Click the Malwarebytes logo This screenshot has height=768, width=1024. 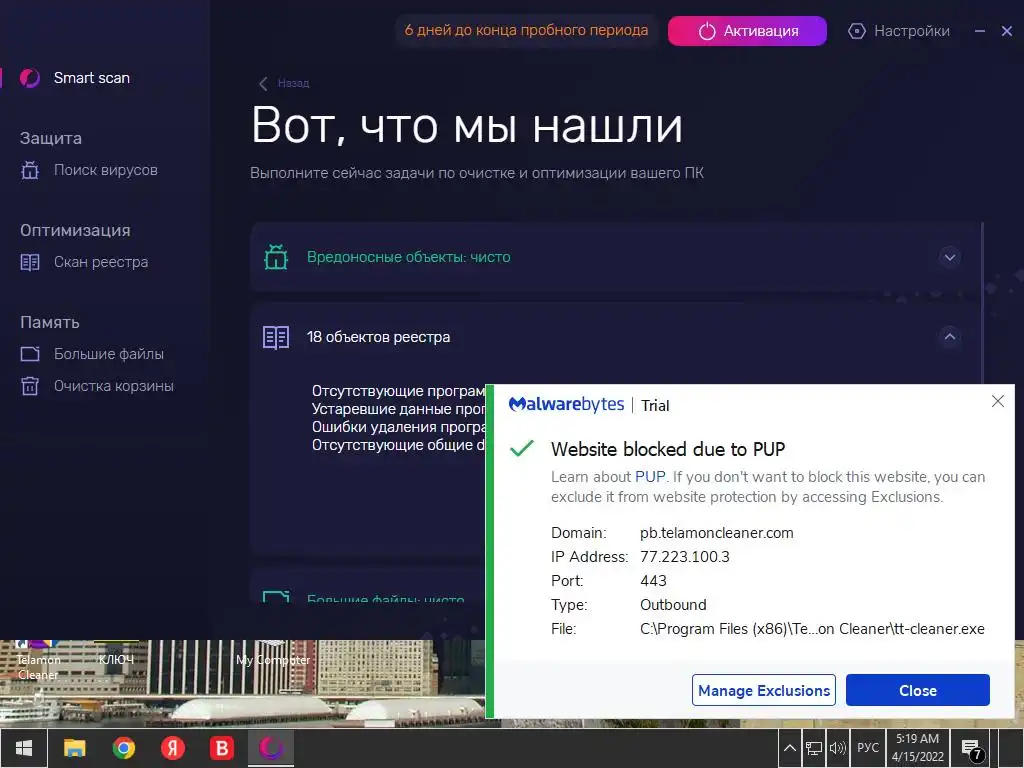tap(566, 405)
